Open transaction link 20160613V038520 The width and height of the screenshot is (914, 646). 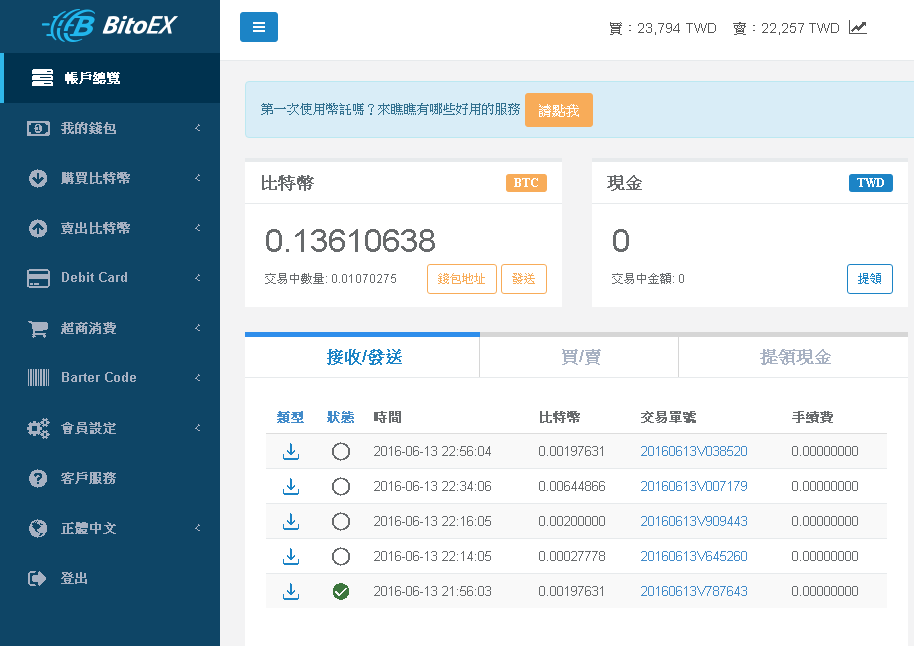pos(694,451)
